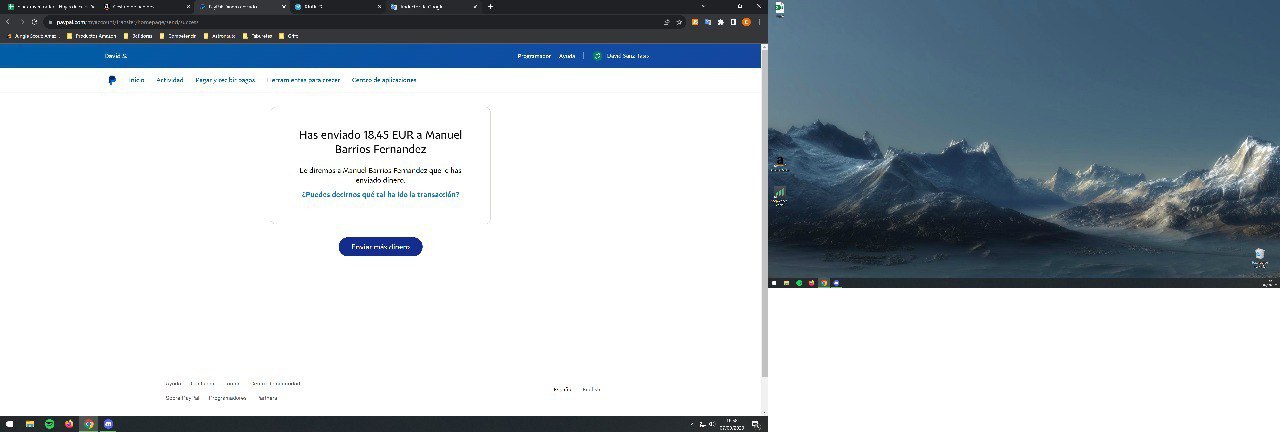Open Spotify from the left taskbar
Image resolution: width=1280 pixels, height=432 pixels.
[49, 424]
